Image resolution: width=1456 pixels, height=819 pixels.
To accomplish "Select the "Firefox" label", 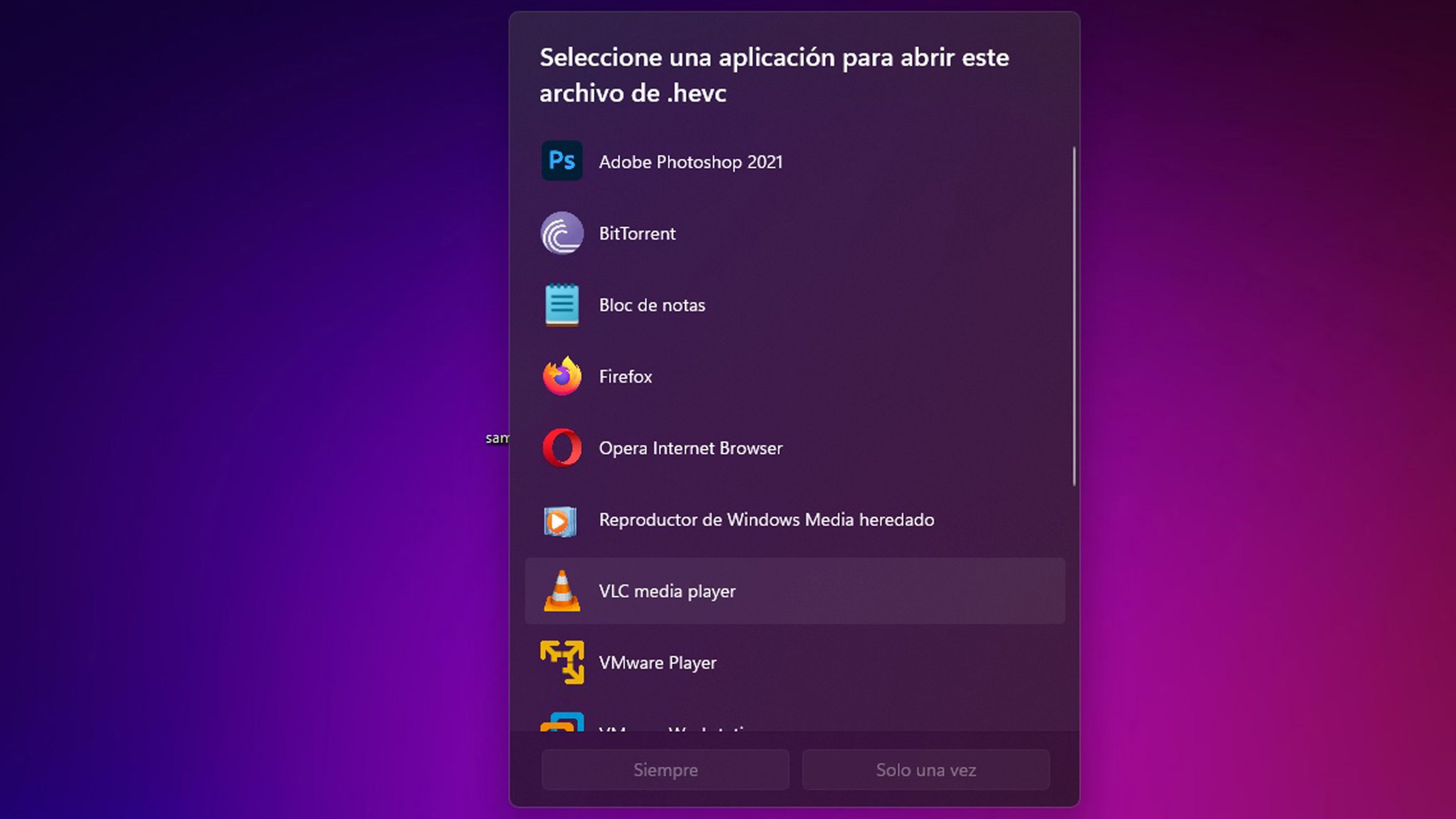I will [625, 377].
